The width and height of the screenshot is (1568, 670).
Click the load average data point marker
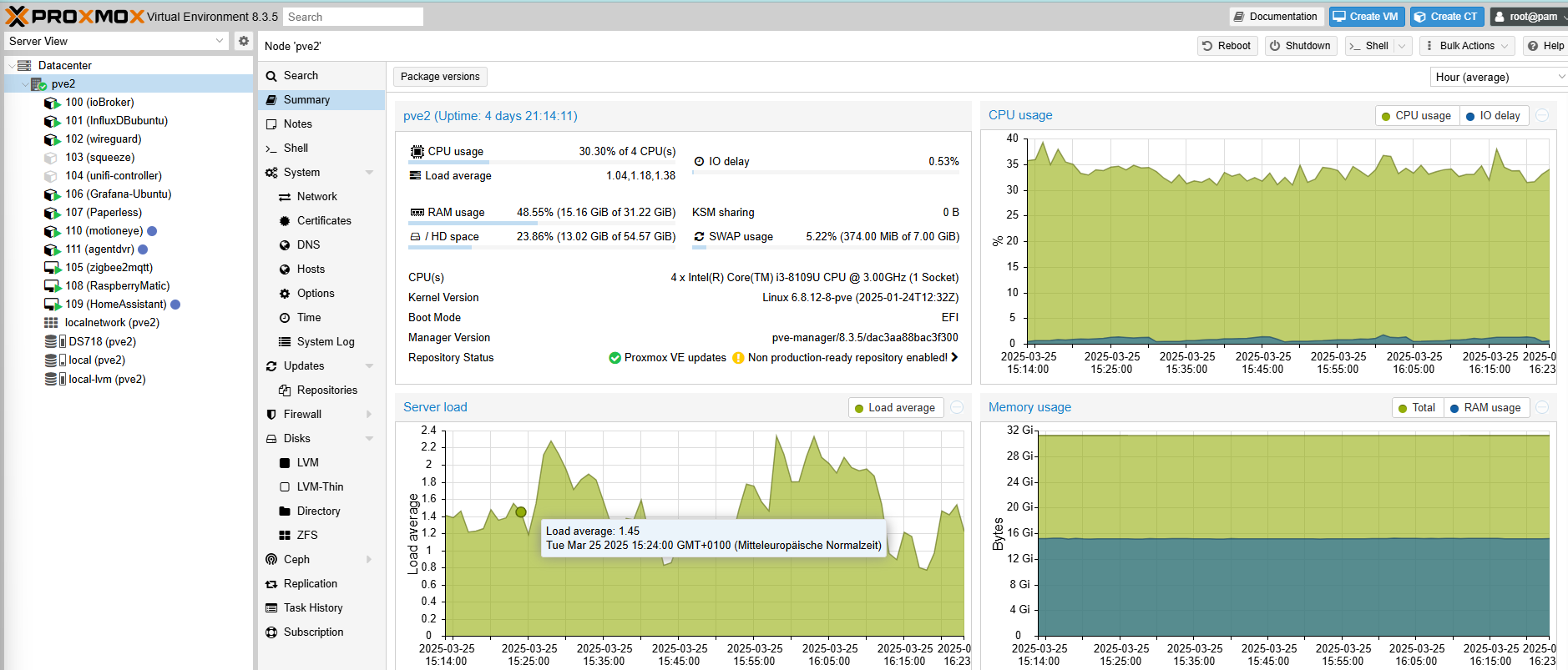point(521,512)
